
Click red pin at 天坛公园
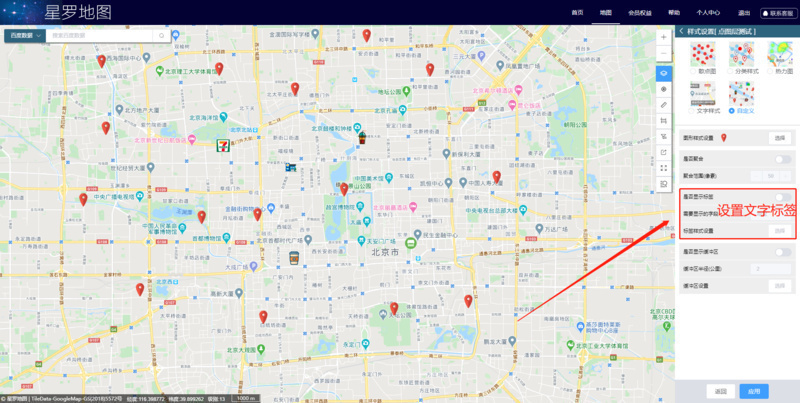394,308
